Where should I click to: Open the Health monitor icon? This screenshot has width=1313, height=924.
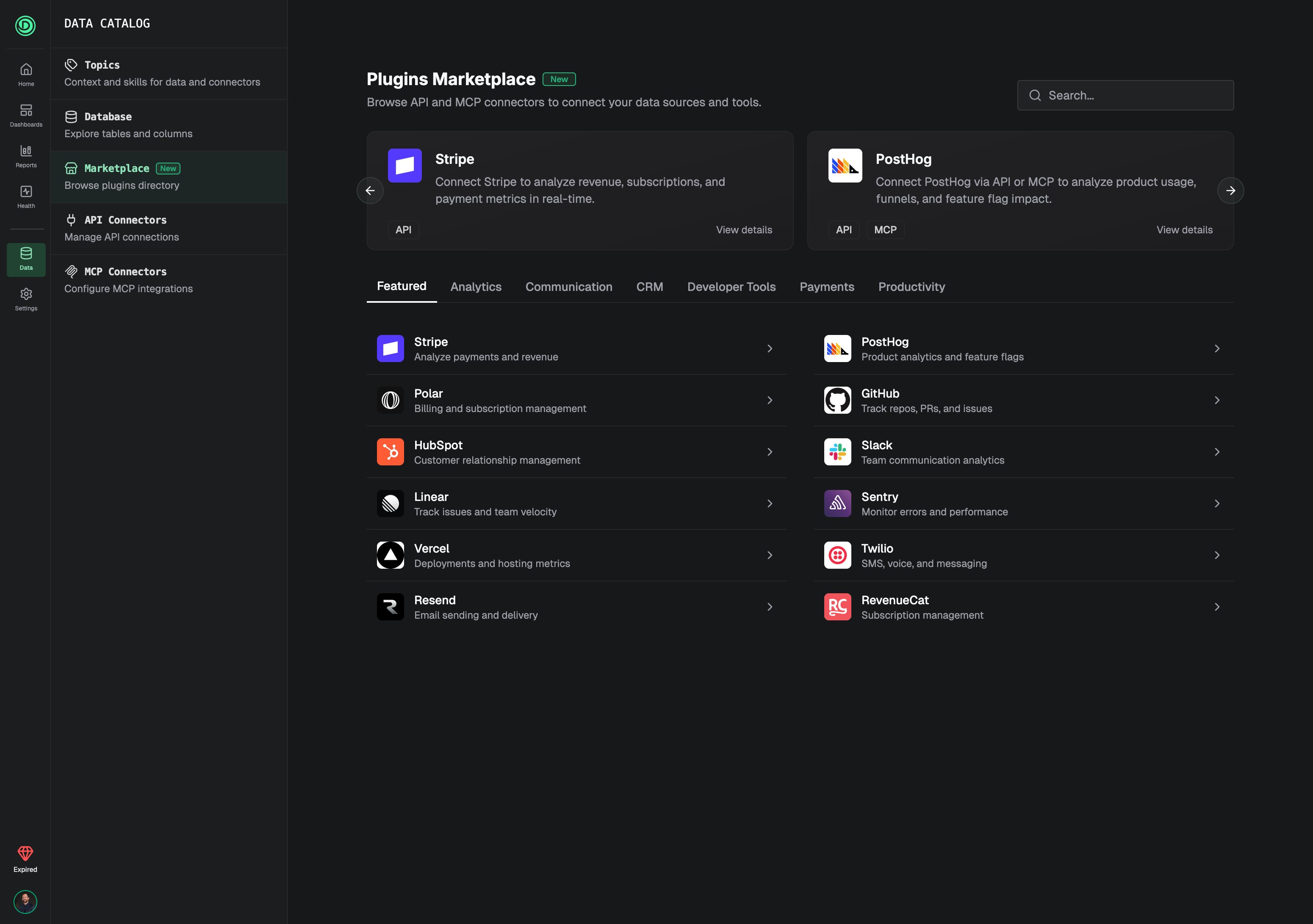(26, 196)
